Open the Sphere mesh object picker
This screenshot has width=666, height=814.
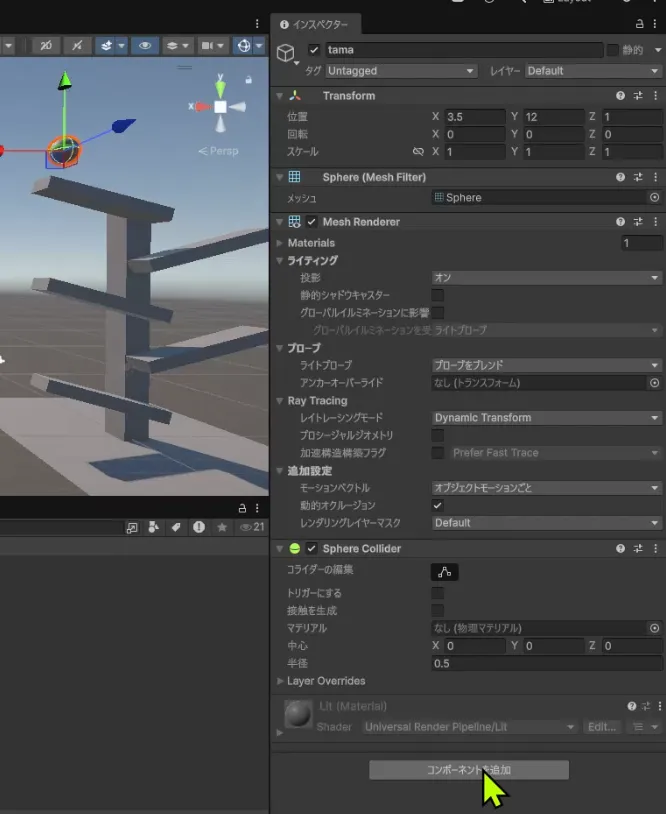click(655, 198)
